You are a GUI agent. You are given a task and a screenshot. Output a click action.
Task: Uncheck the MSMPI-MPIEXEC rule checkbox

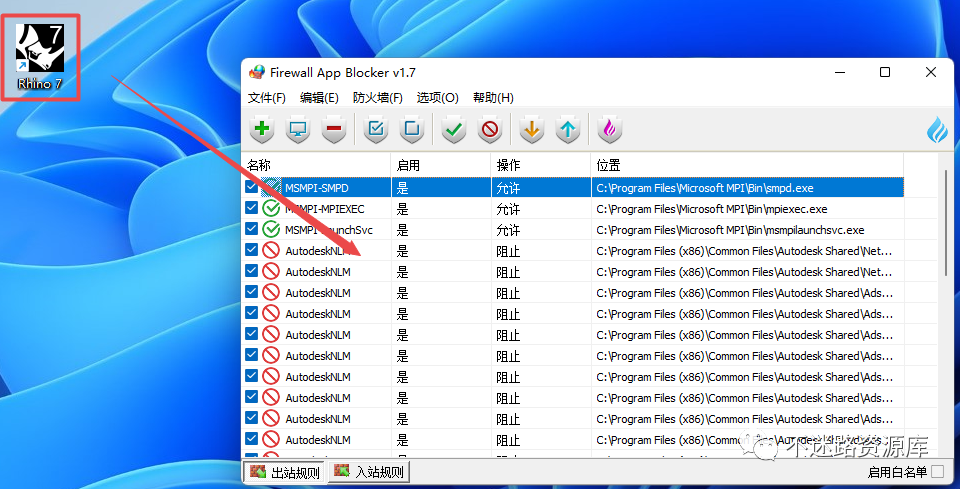tap(251, 208)
